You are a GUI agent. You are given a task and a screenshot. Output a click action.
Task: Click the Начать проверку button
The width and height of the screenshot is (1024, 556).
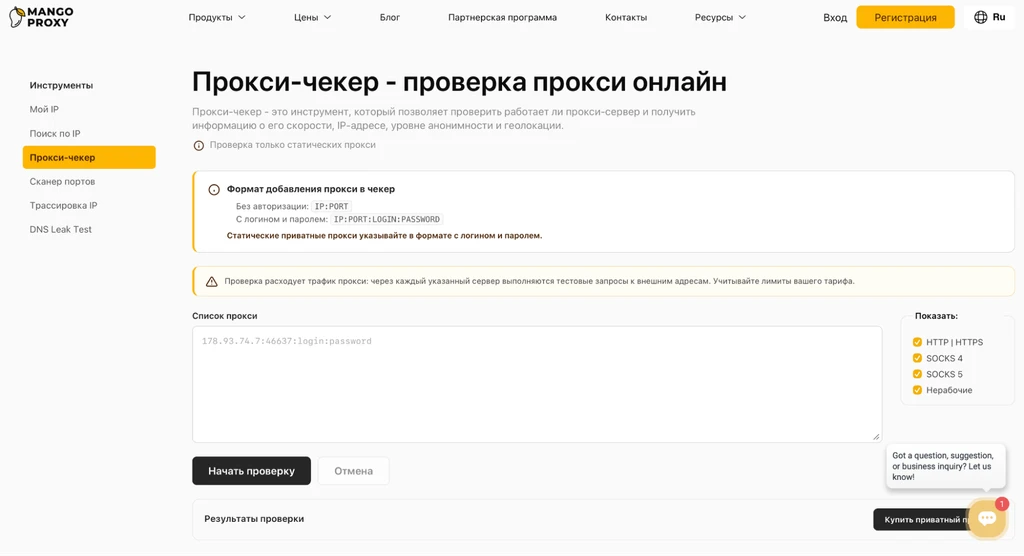tap(251, 470)
